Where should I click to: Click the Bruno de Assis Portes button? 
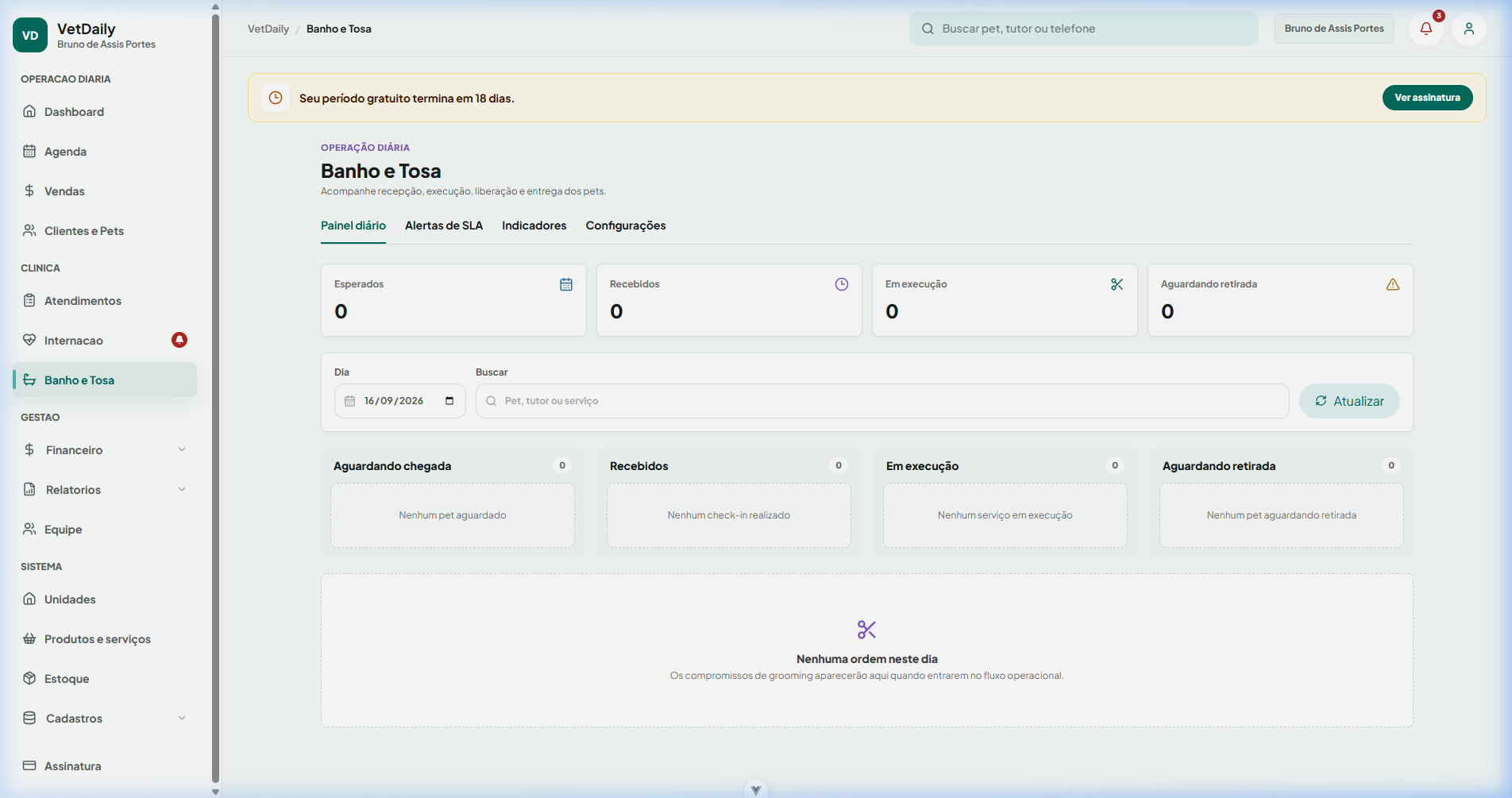click(1334, 29)
